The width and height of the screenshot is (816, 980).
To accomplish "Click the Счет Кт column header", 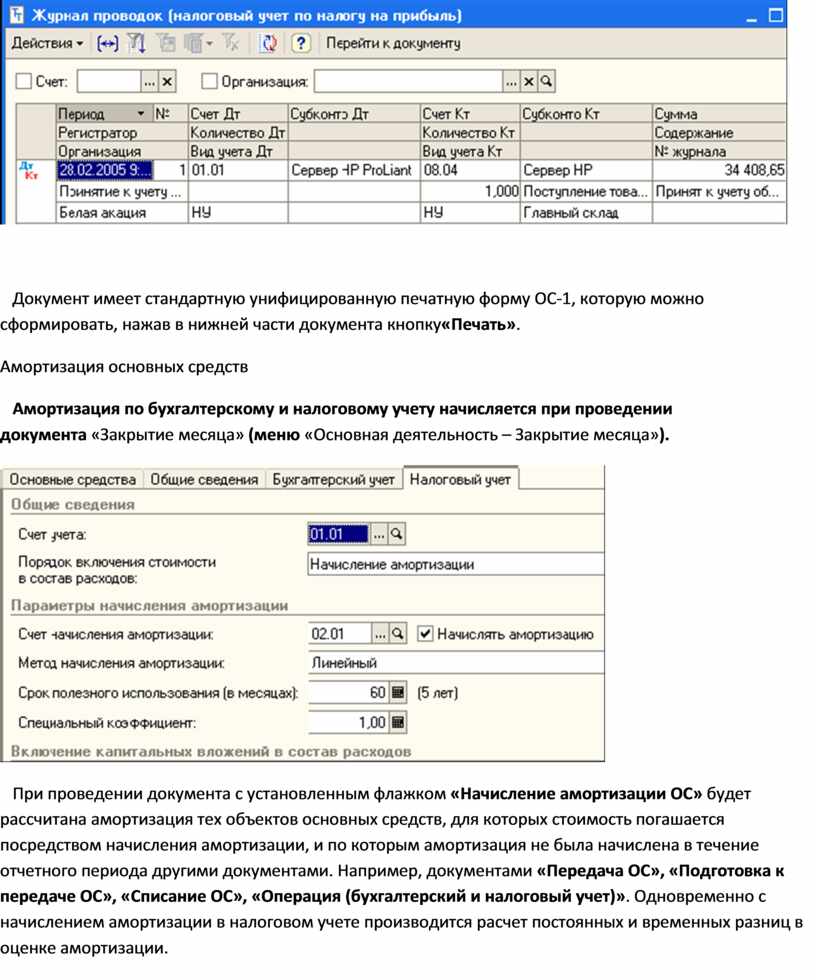I will (470, 114).
